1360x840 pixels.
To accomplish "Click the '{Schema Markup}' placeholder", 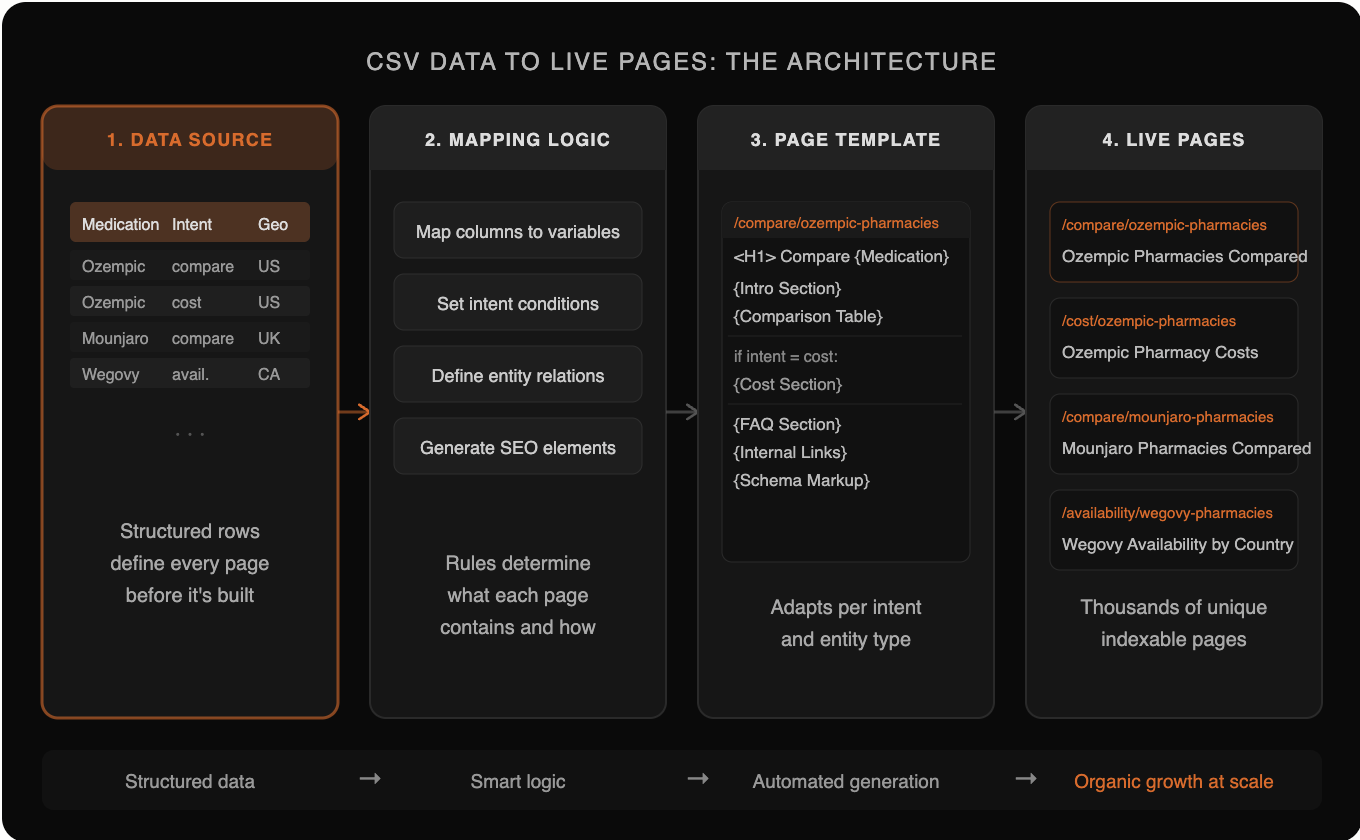I will tap(801, 480).
